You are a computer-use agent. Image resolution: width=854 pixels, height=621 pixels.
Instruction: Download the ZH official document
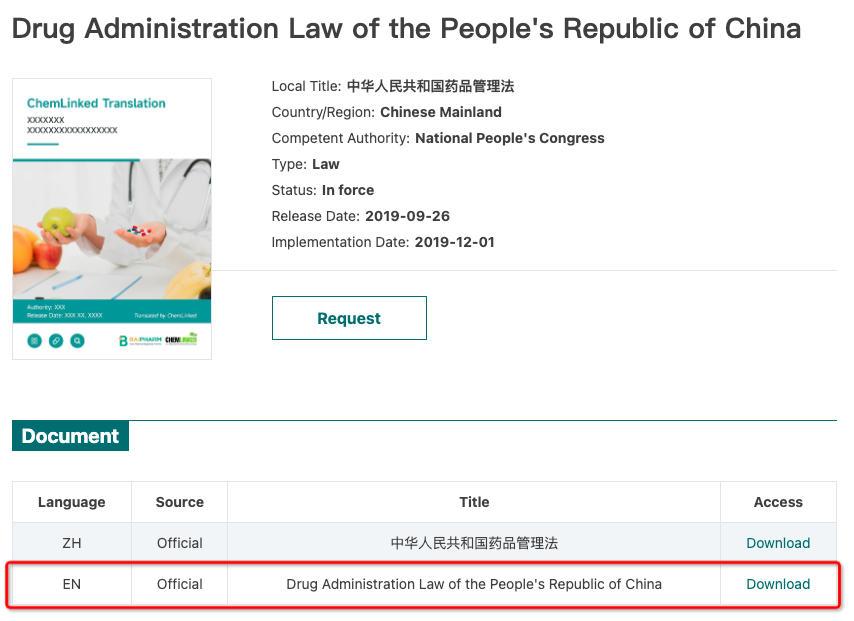[x=778, y=543]
